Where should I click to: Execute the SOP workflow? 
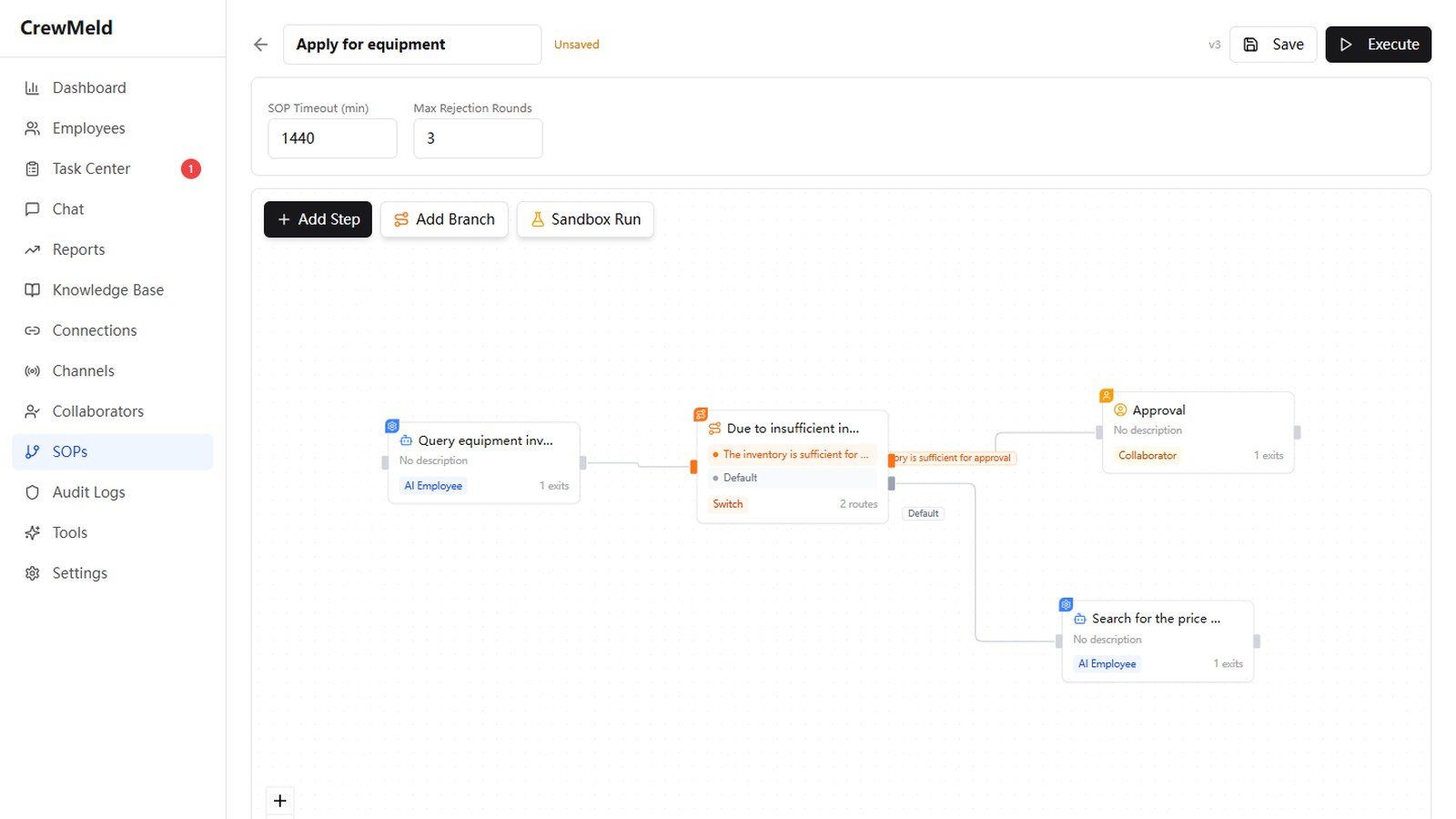click(x=1378, y=45)
